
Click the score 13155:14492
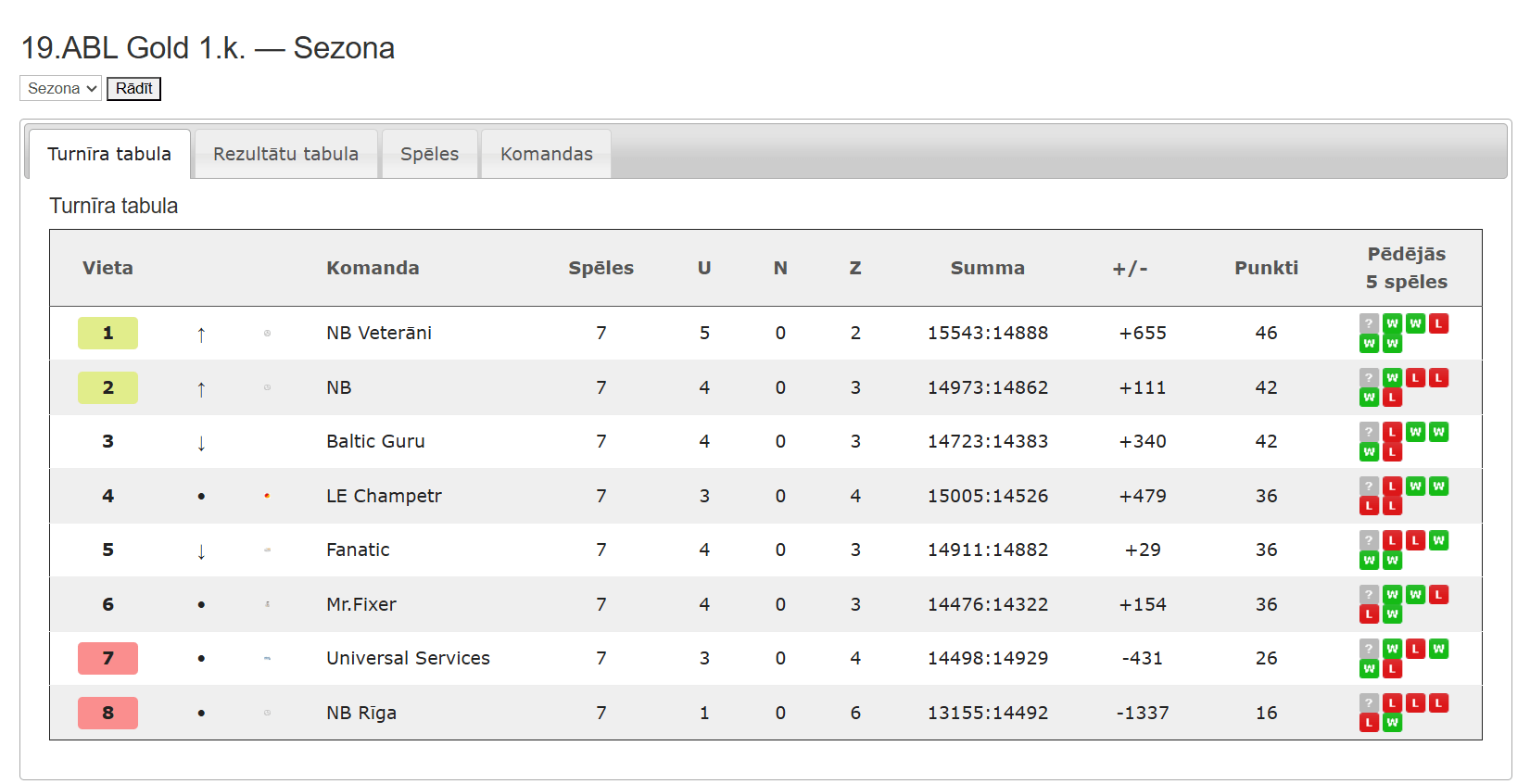click(988, 713)
